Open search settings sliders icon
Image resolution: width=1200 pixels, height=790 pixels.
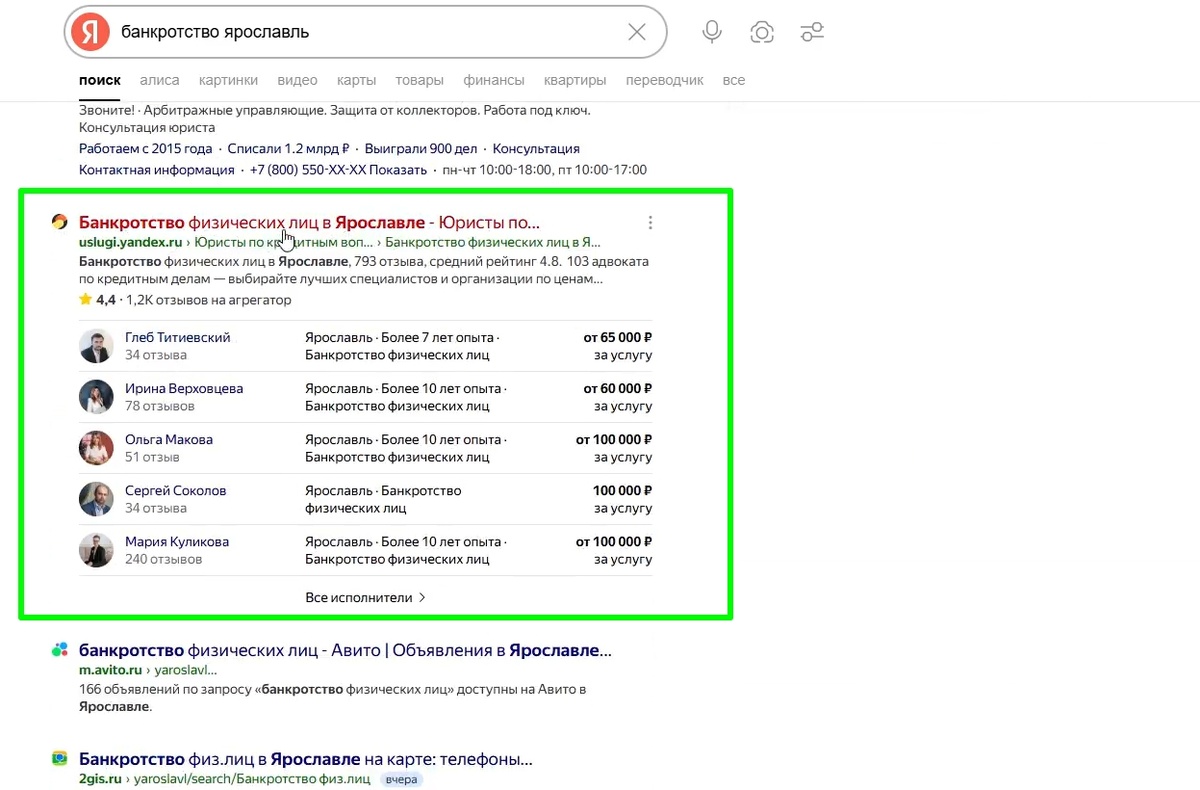(812, 32)
